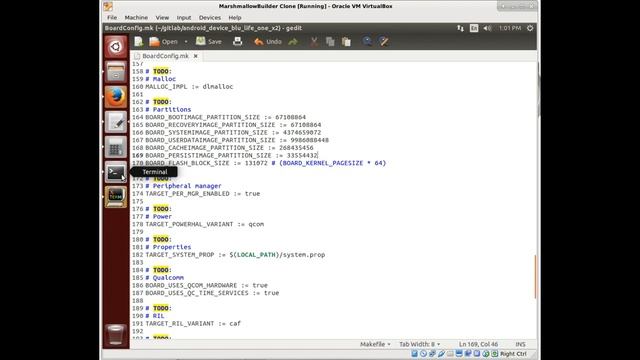Open the sound volume indicator

pos(487,28)
